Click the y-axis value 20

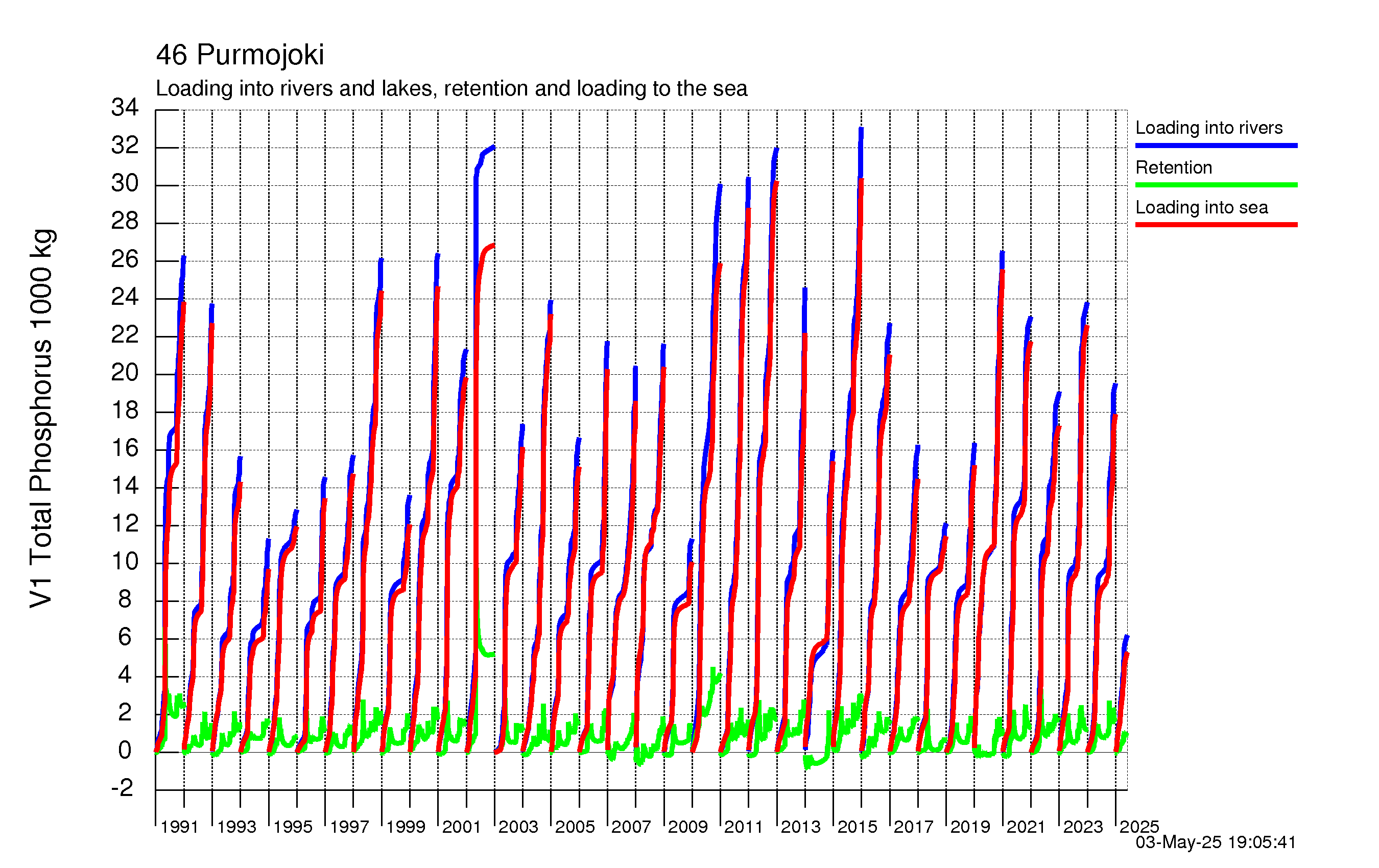[x=125, y=373]
